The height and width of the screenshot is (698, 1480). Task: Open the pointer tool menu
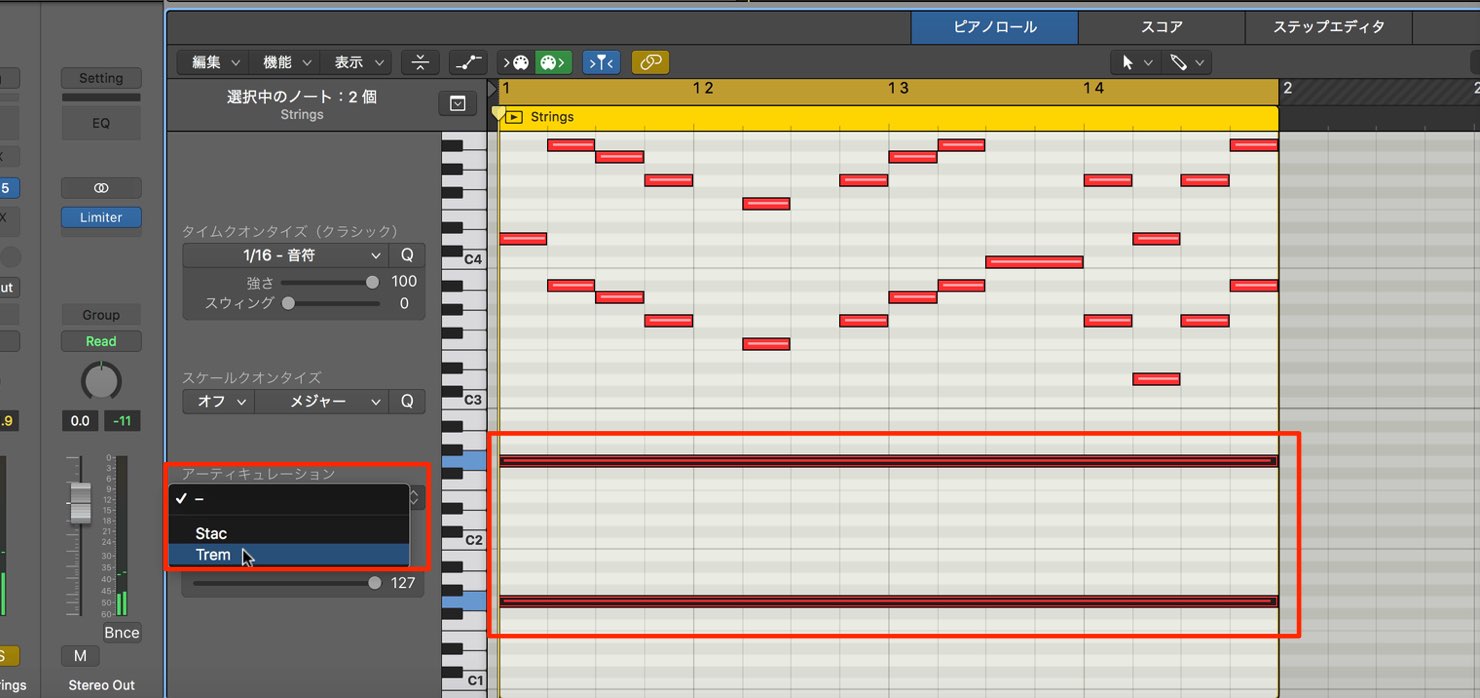tap(1136, 63)
